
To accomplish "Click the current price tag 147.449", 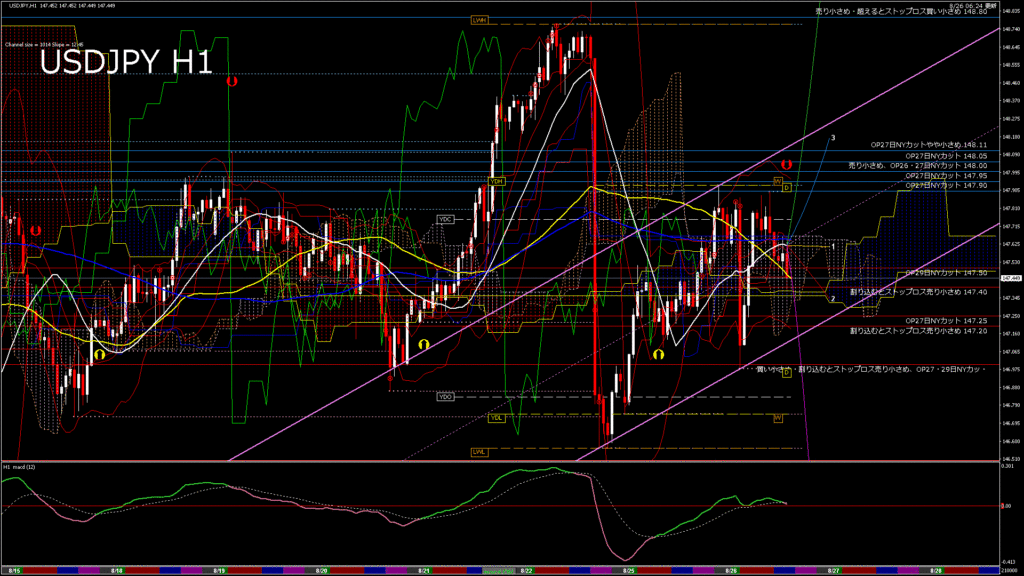I will (x=1008, y=278).
